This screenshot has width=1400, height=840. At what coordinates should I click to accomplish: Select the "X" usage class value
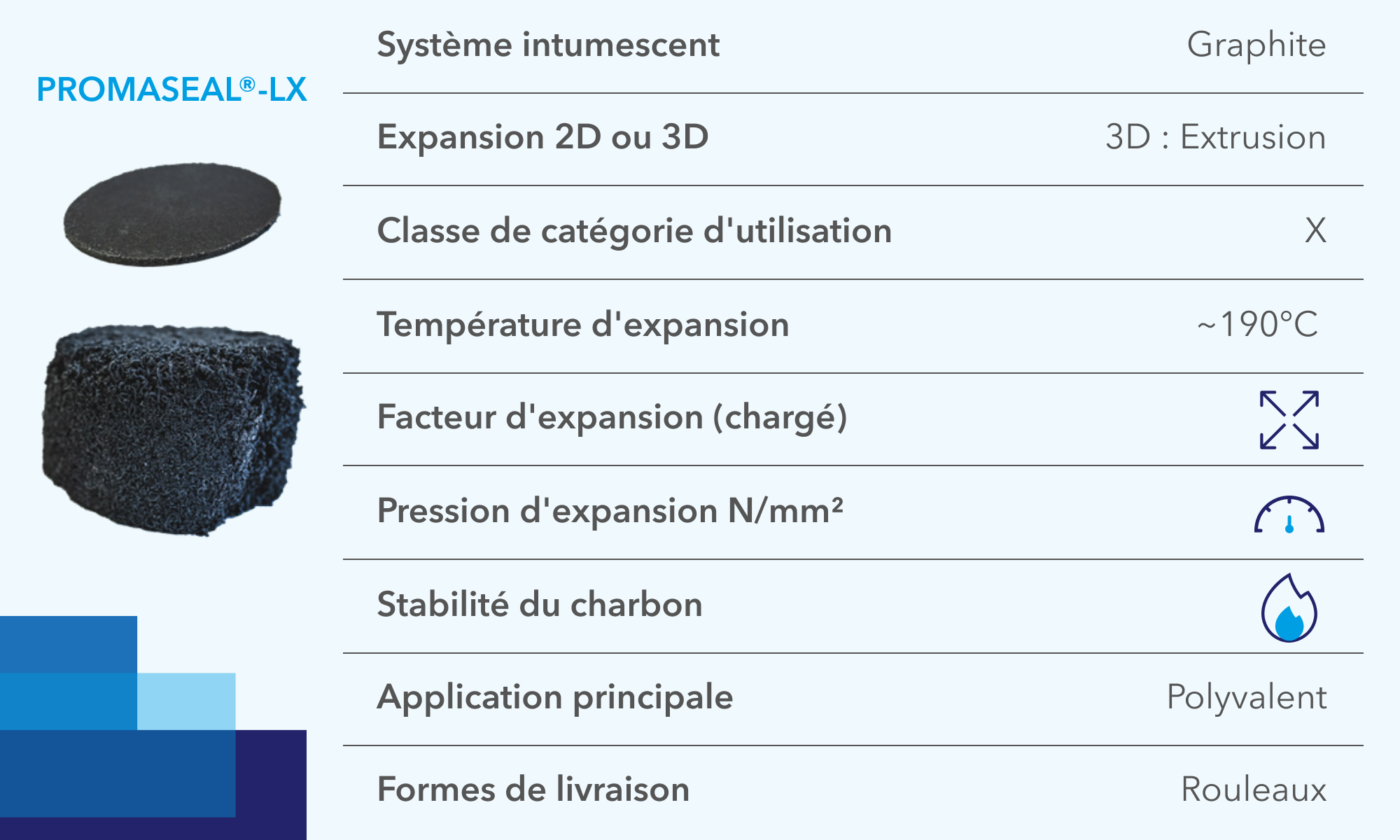tap(1315, 231)
